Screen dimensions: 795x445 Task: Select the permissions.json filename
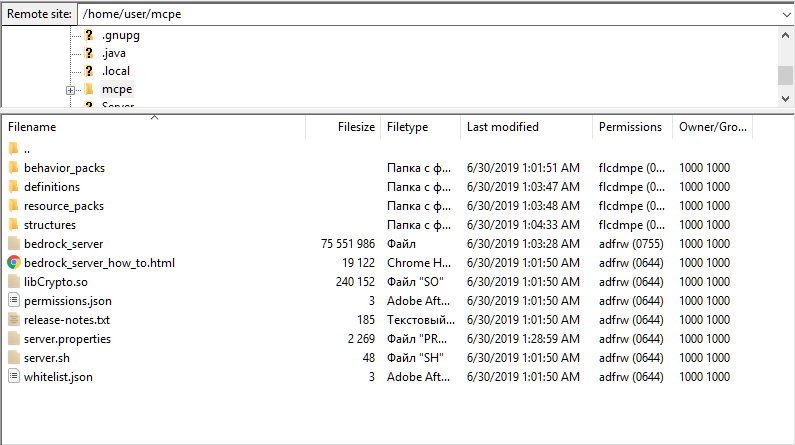coord(67,301)
